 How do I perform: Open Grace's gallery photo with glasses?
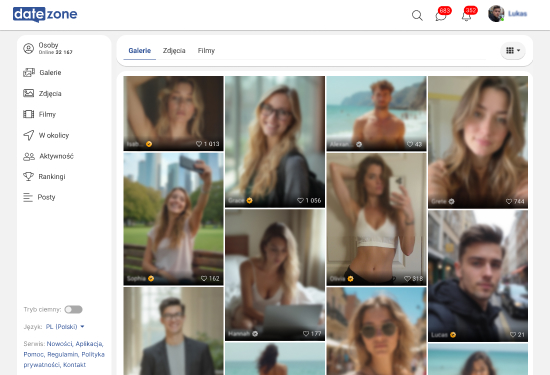tap(275, 141)
